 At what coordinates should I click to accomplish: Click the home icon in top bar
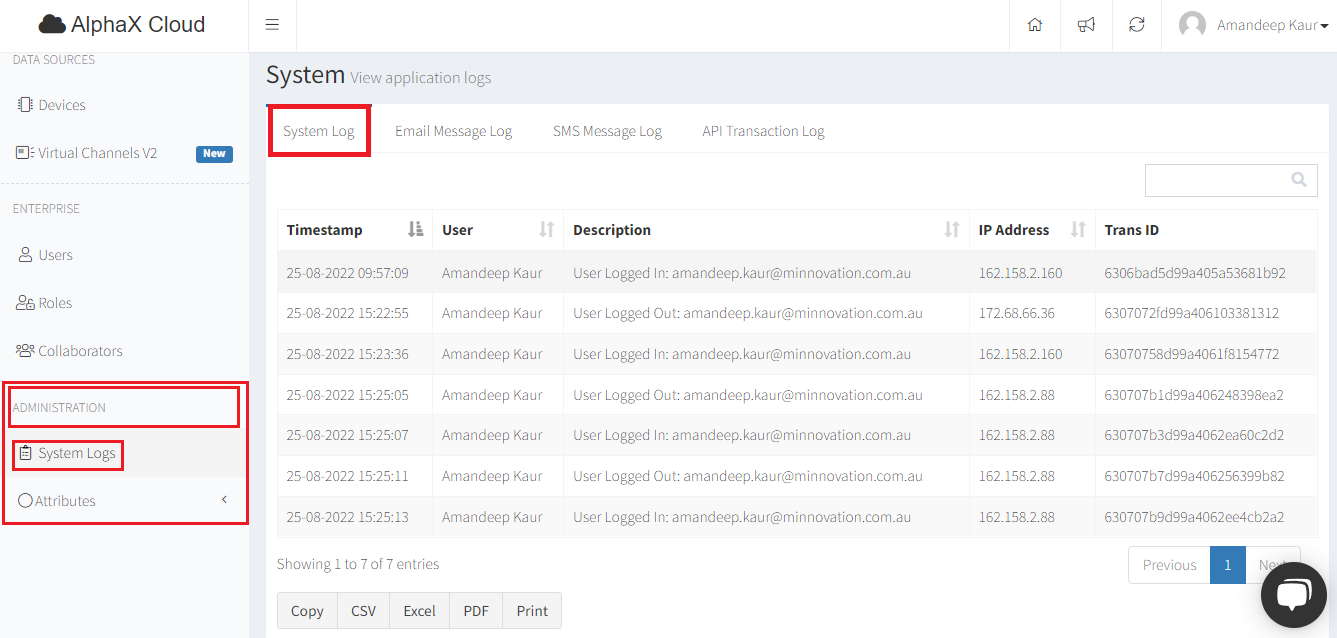tap(1035, 25)
